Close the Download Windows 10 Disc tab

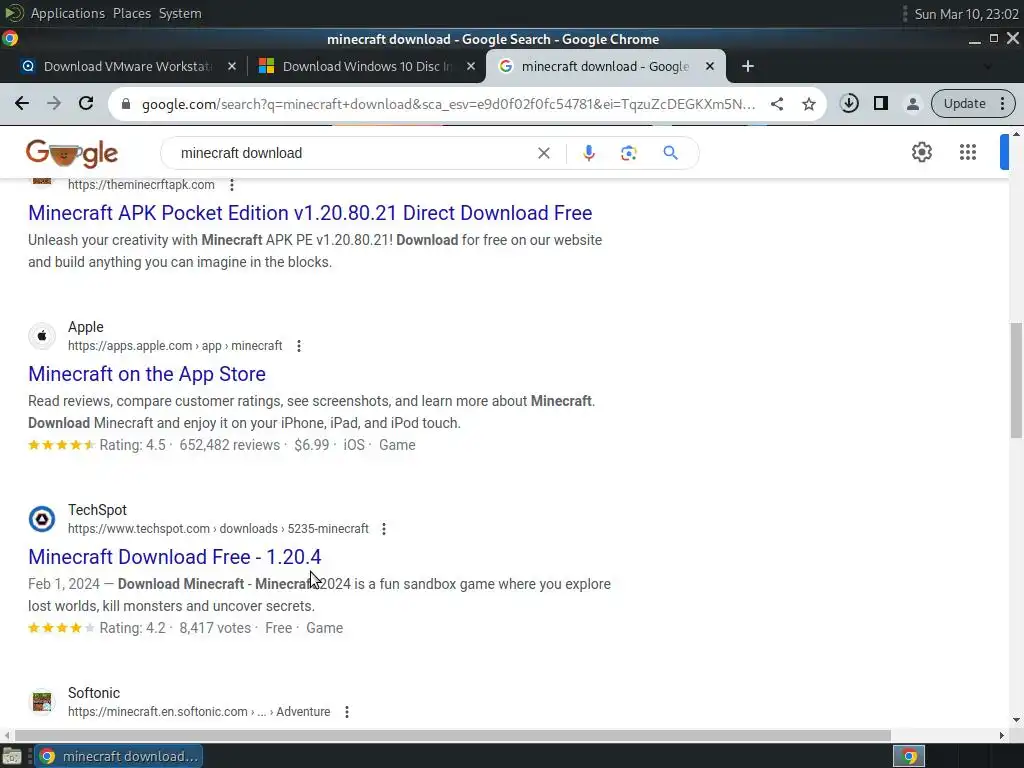pyautogui.click(x=470, y=66)
